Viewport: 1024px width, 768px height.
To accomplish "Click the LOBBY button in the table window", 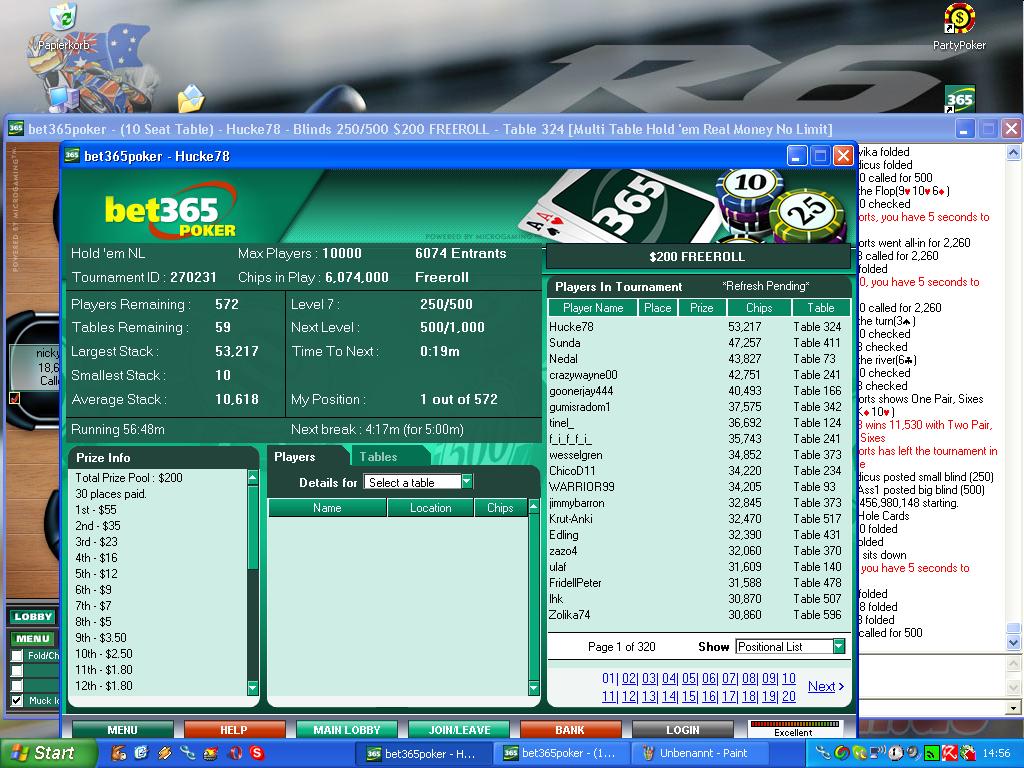I will pyautogui.click(x=33, y=616).
